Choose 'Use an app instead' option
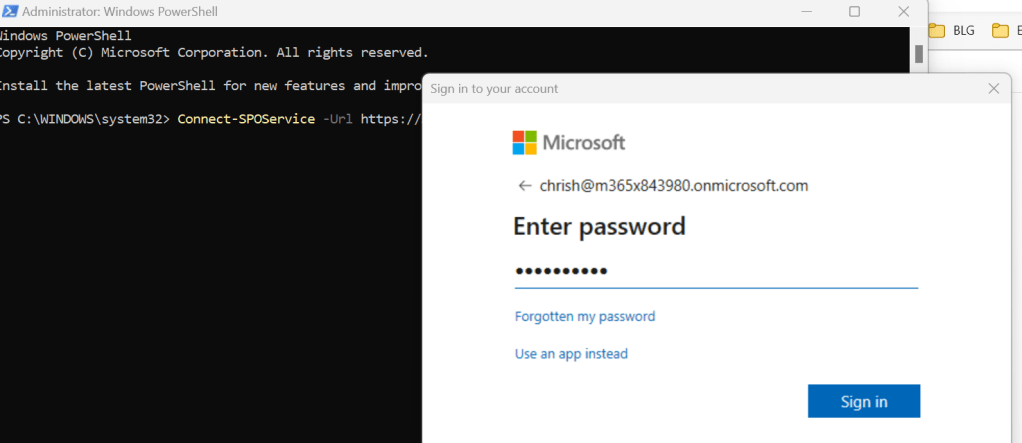 point(571,354)
